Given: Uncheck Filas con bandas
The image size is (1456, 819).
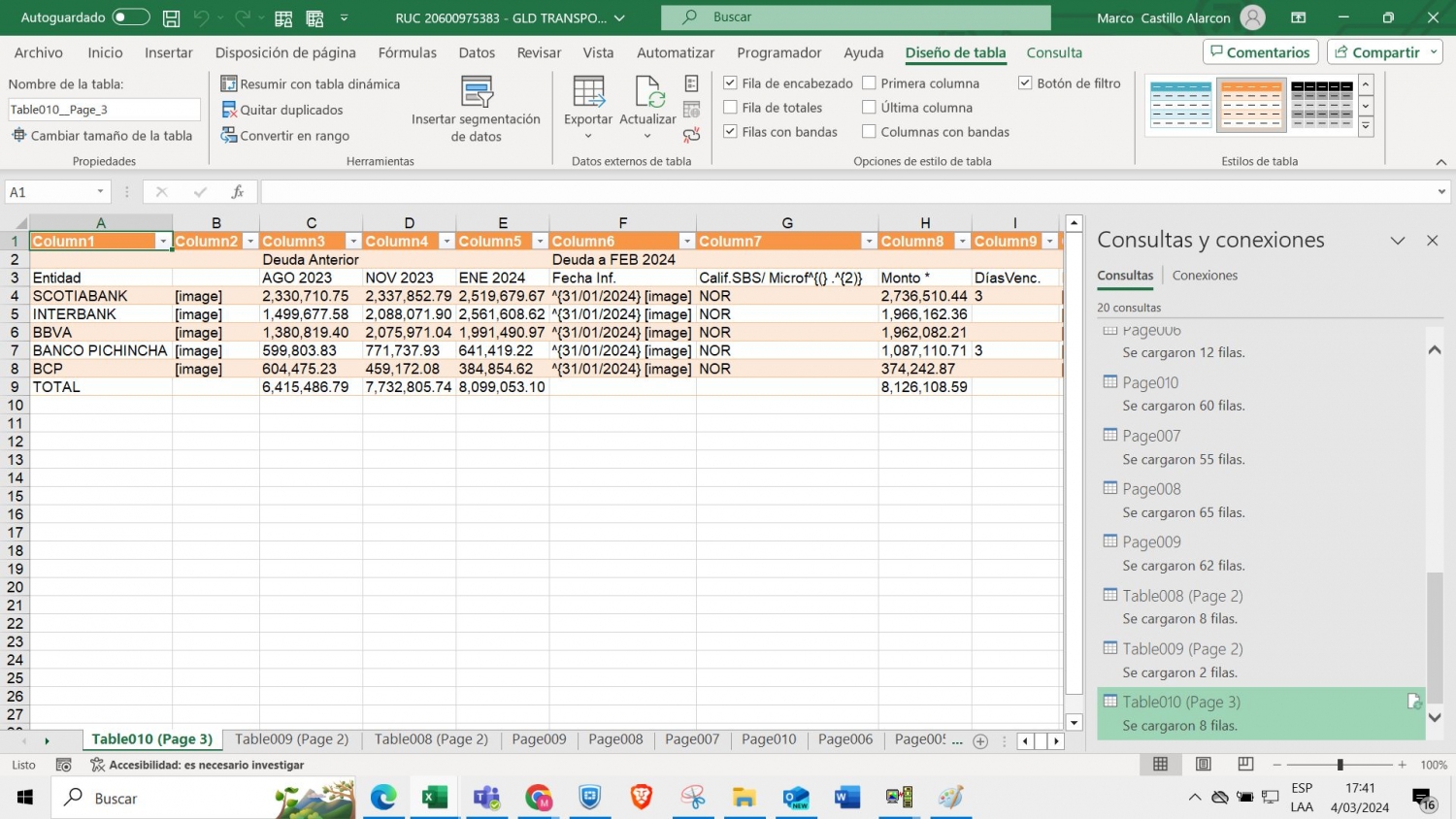Looking at the screenshot, I should [x=730, y=132].
